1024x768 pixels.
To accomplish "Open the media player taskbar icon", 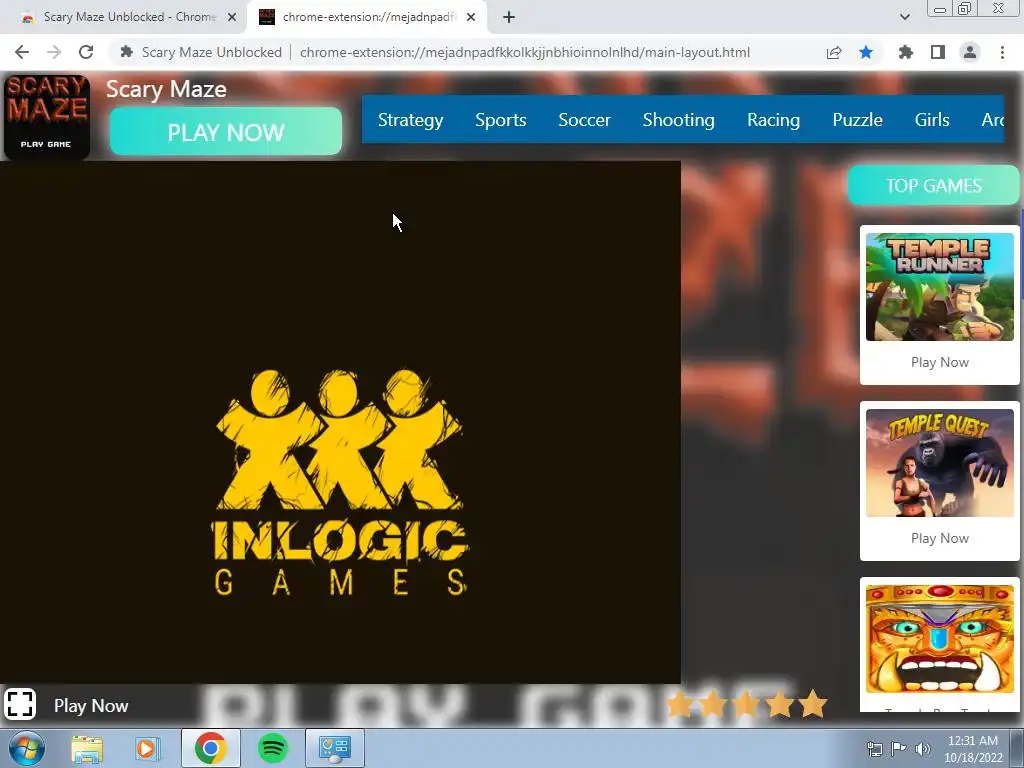I will click(x=148, y=748).
